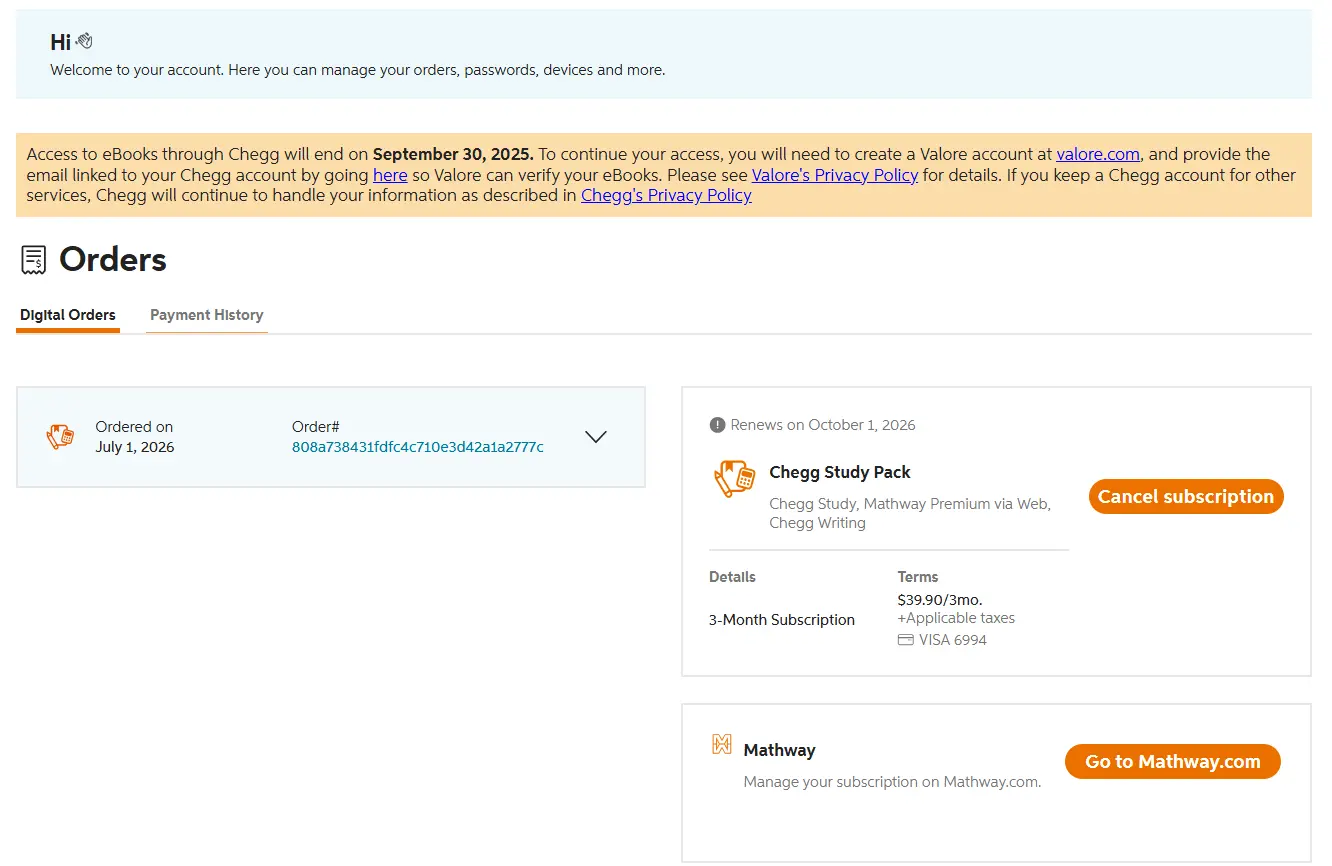Open order number 808a738431fdfc4c710e3d42a1a2777c
The image size is (1332, 866).
(x=418, y=447)
